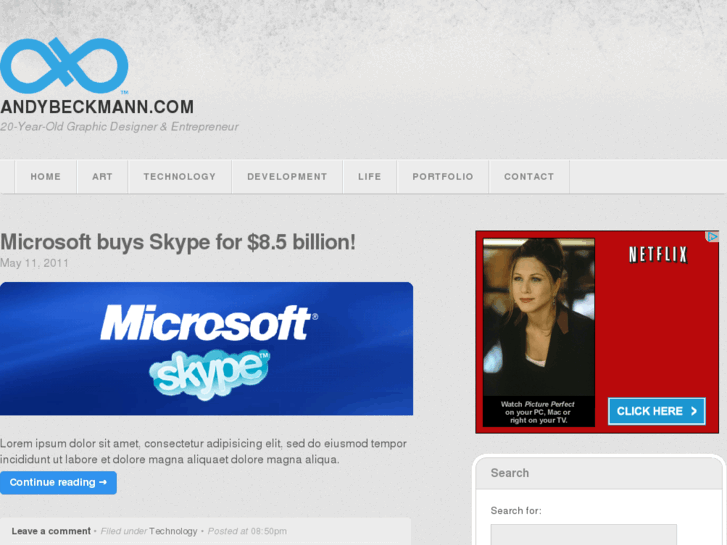Click the Netflix CLICK HERE button

pyautogui.click(x=657, y=411)
